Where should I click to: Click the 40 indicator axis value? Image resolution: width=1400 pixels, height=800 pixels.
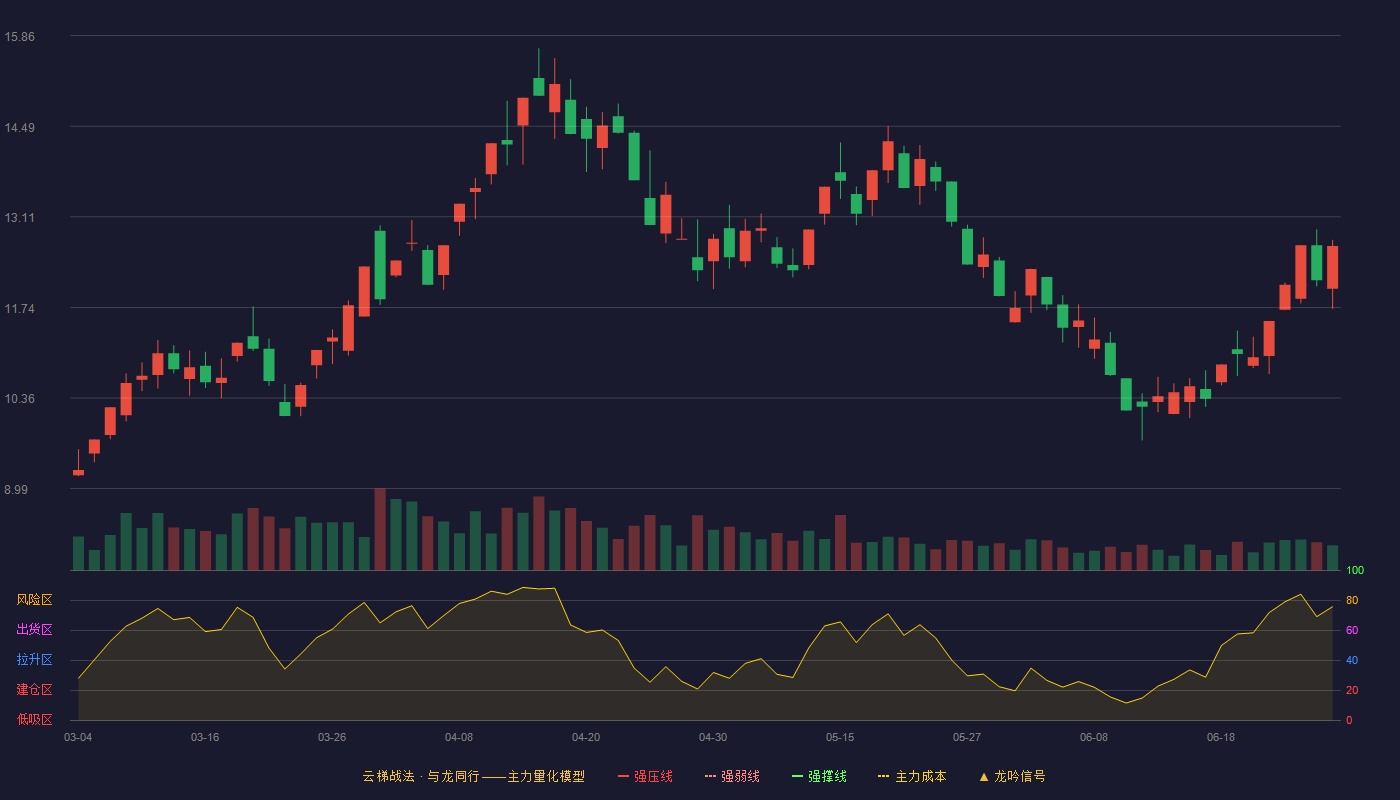click(x=1352, y=660)
